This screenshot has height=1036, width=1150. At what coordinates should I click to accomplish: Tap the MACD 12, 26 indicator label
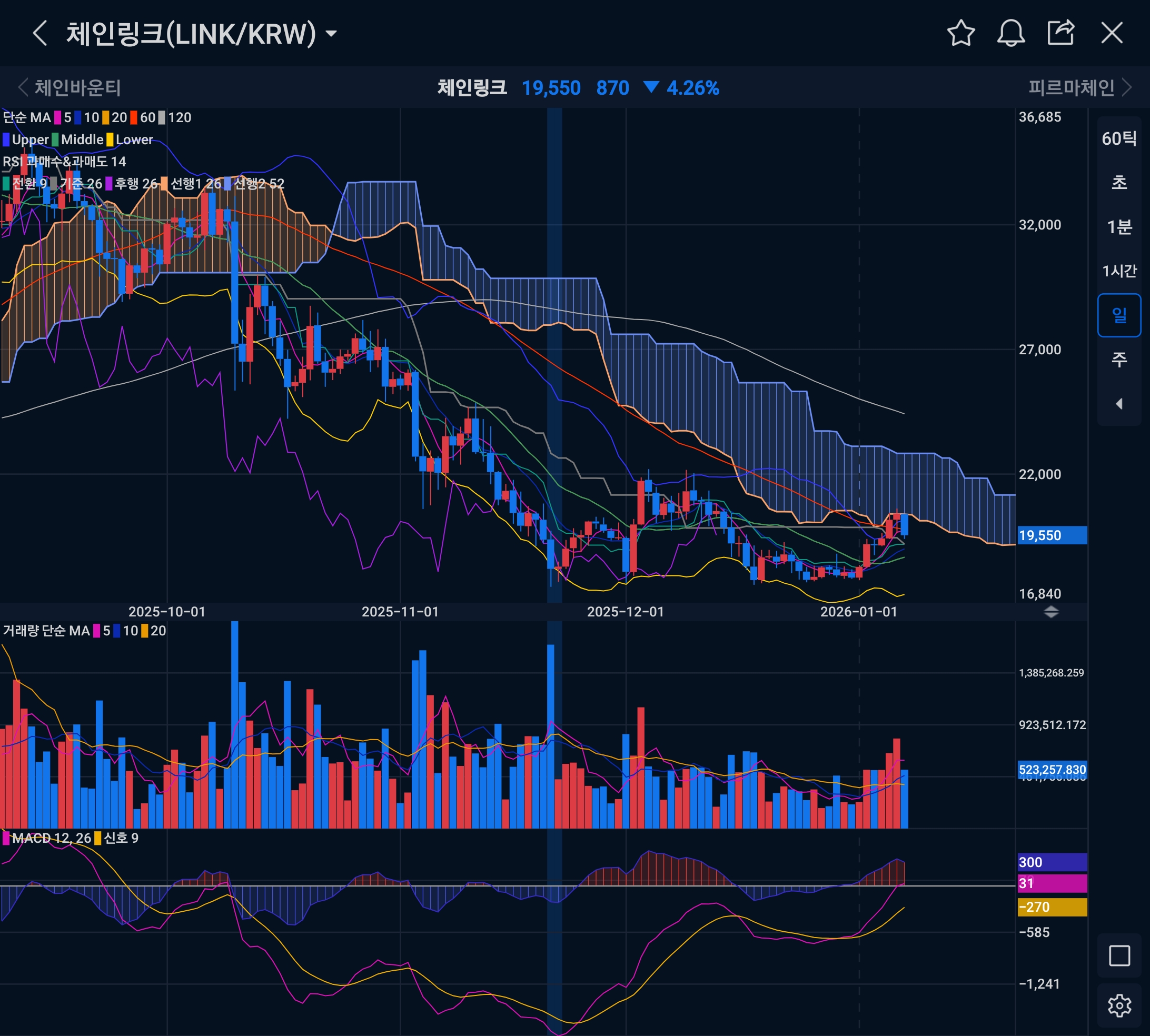51,838
